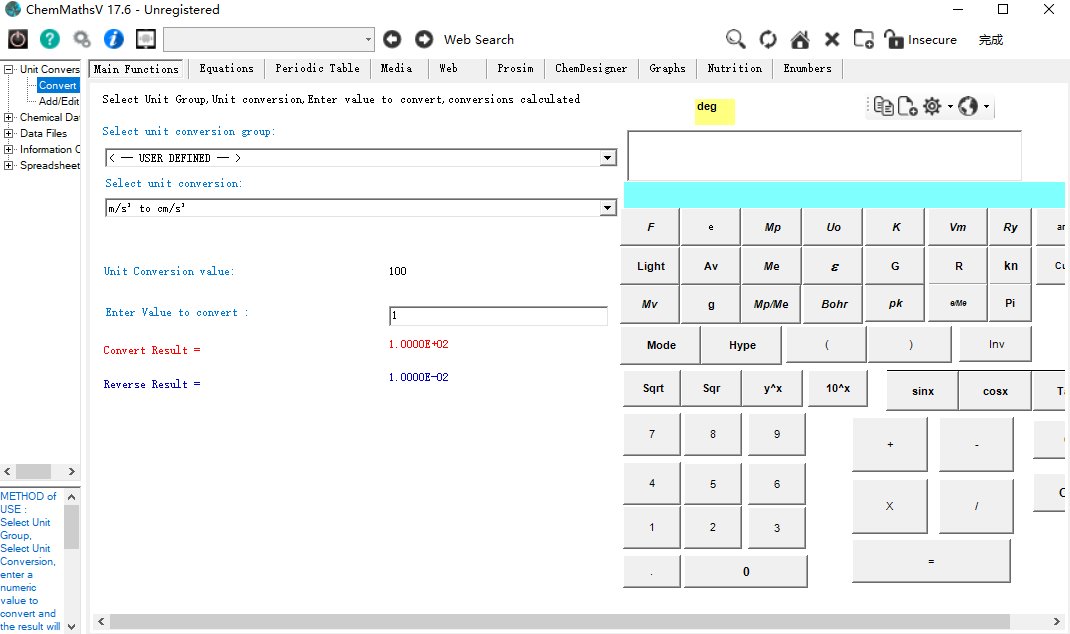The height and width of the screenshot is (634, 1070).
Task: Click the 10^x button
Action: pyautogui.click(x=838, y=388)
